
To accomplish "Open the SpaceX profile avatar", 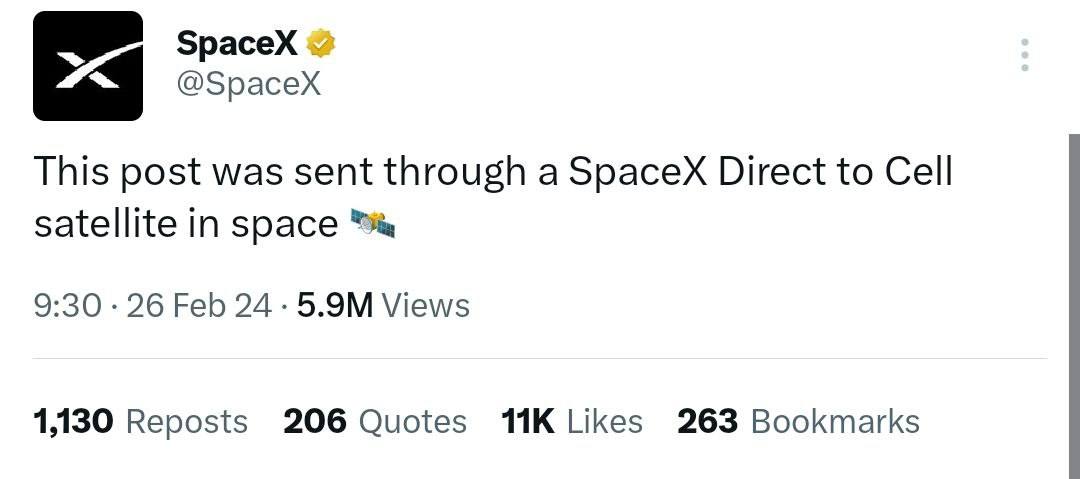I will pyautogui.click(x=88, y=66).
